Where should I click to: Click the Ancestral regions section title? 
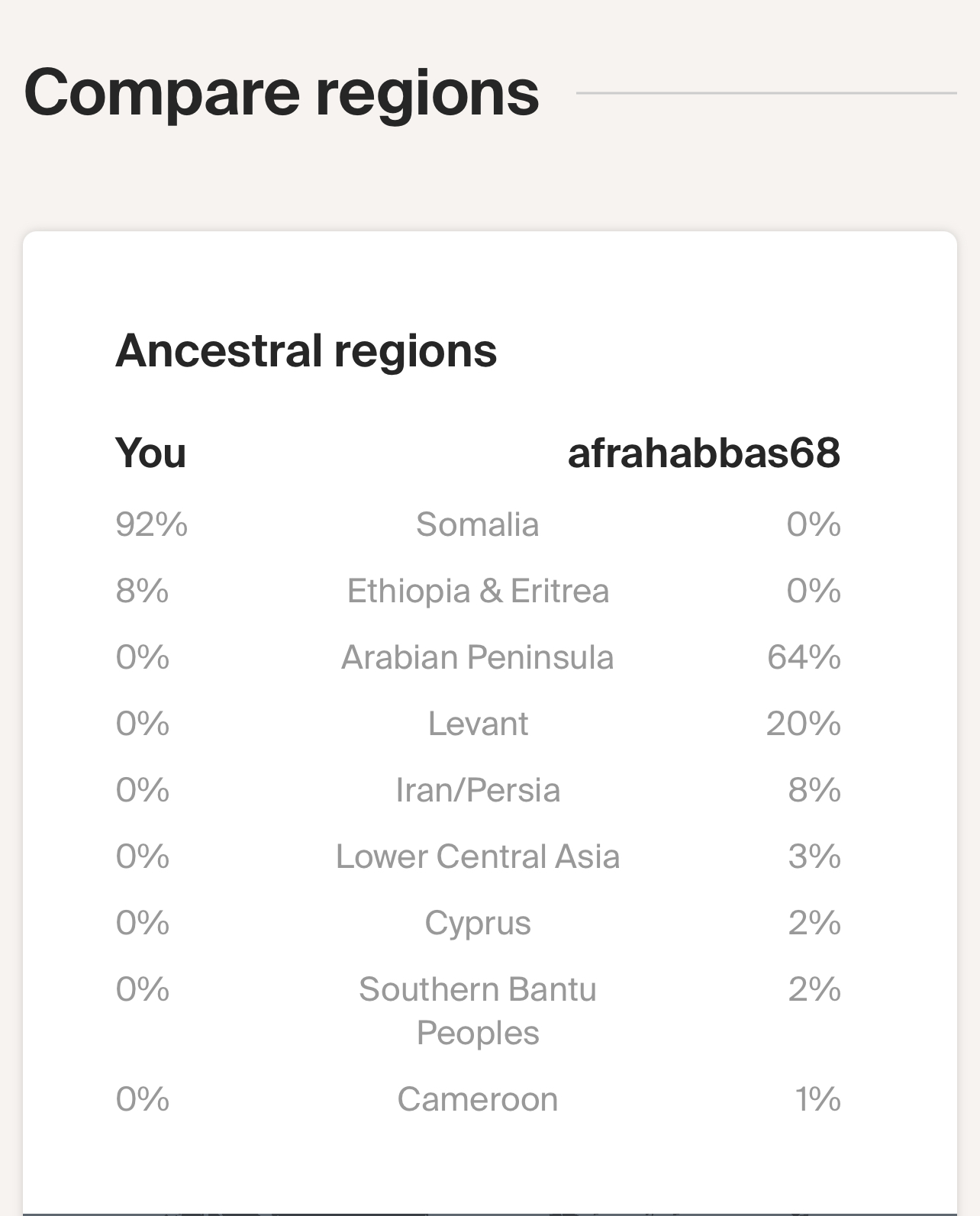pos(306,351)
